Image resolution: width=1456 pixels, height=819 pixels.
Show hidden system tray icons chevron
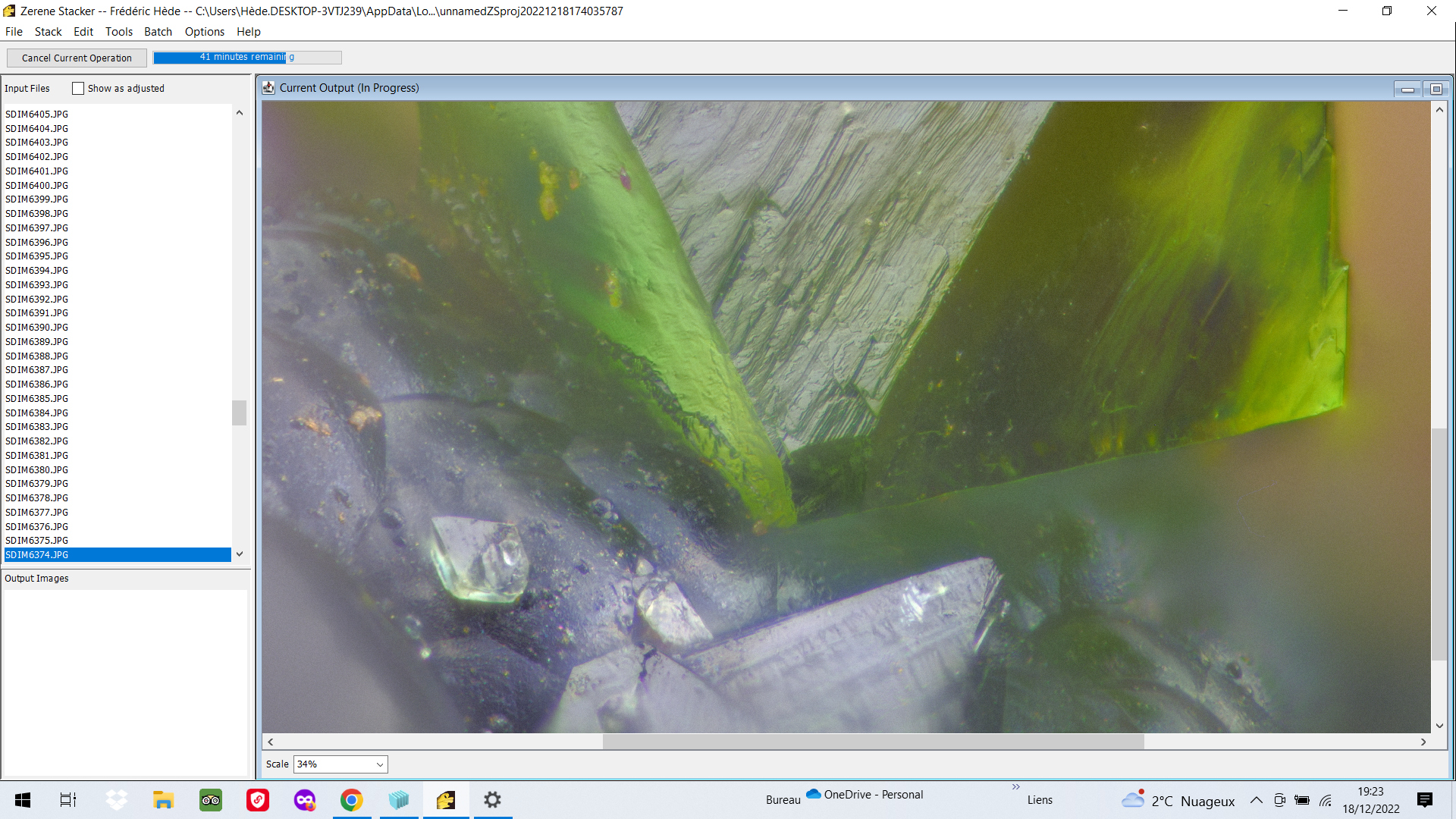click(x=1256, y=800)
